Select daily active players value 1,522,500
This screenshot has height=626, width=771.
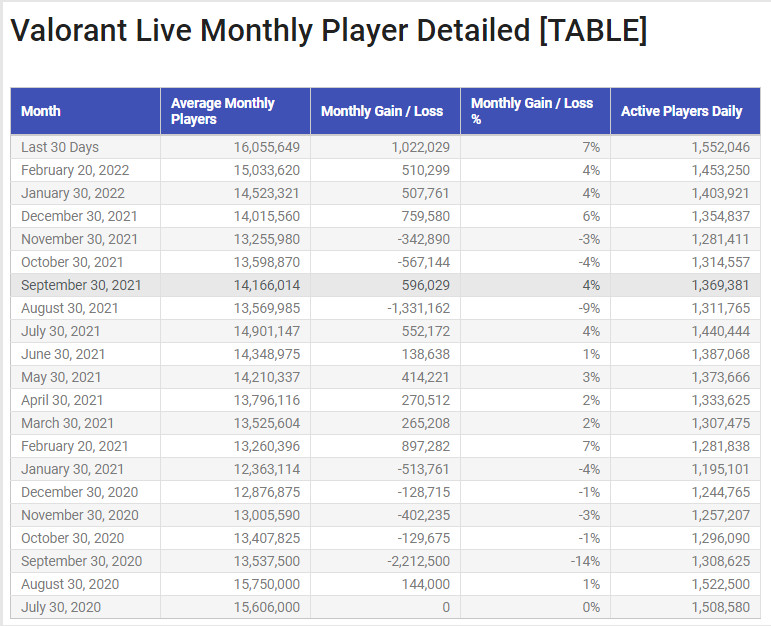click(720, 584)
